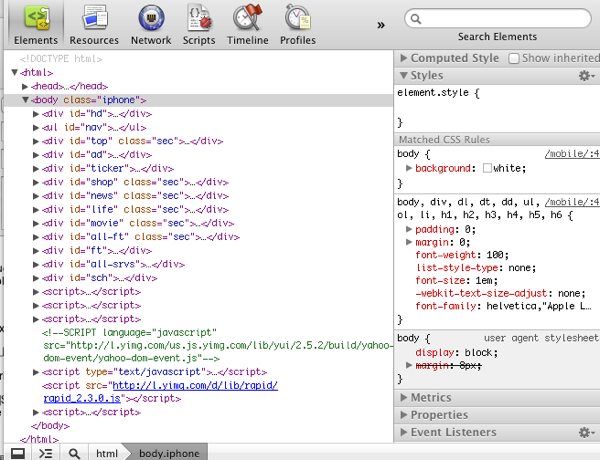The width and height of the screenshot is (600, 460).
Task: Expand div id="all-srvs" node
Action: click(x=36, y=264)
